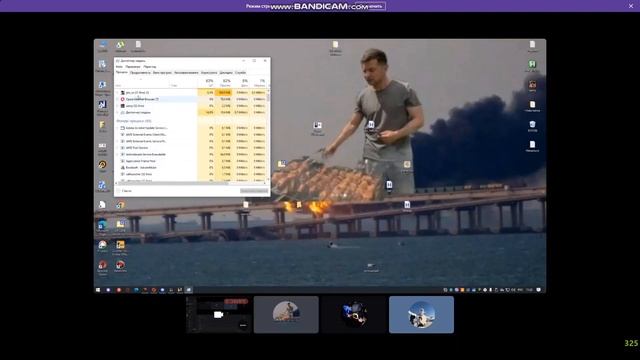Open the Recycle Bin on the shared desktop
The image size is (640, 360).
click(532, 125)
